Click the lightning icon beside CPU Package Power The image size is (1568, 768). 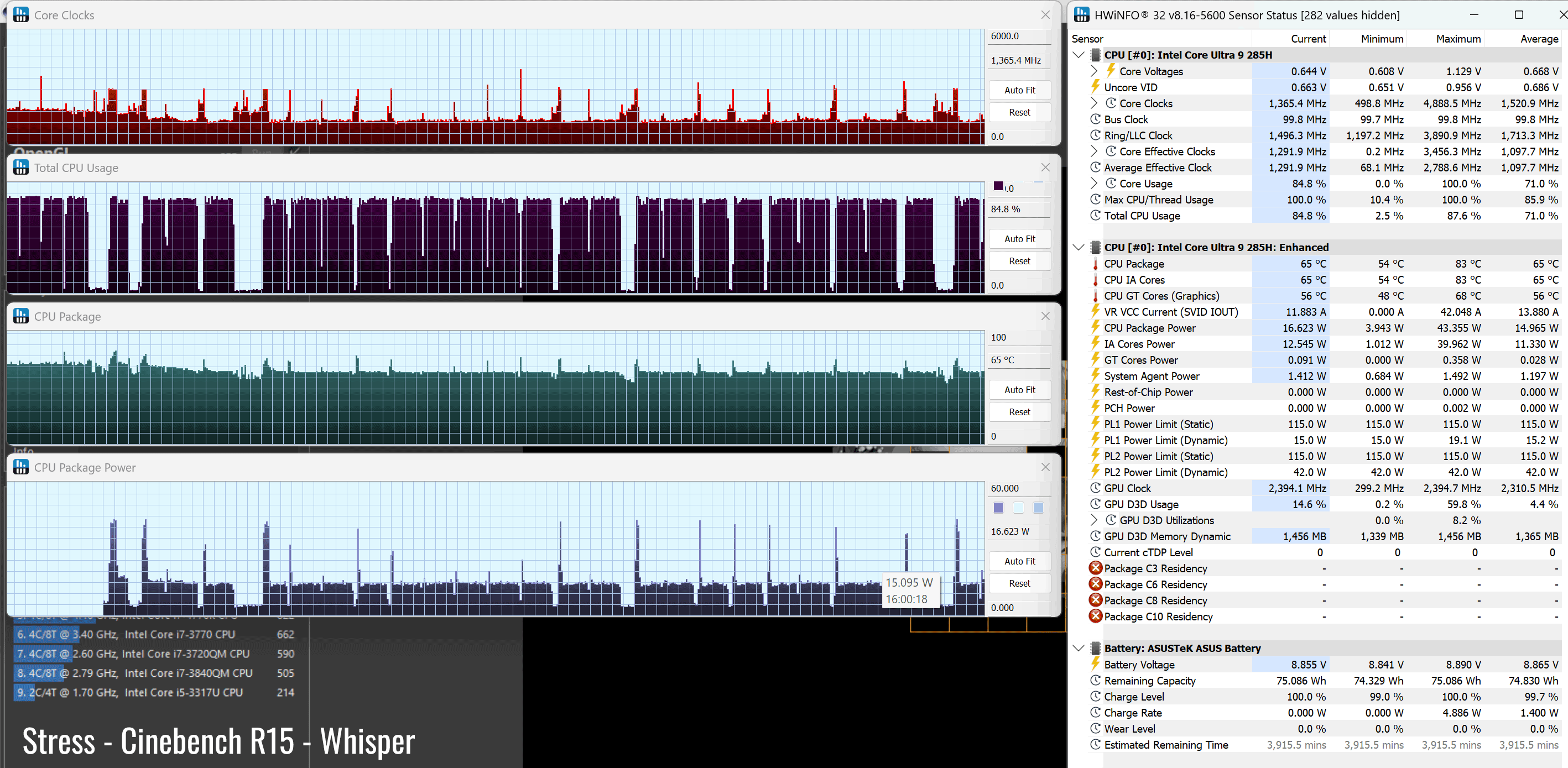1095,327
